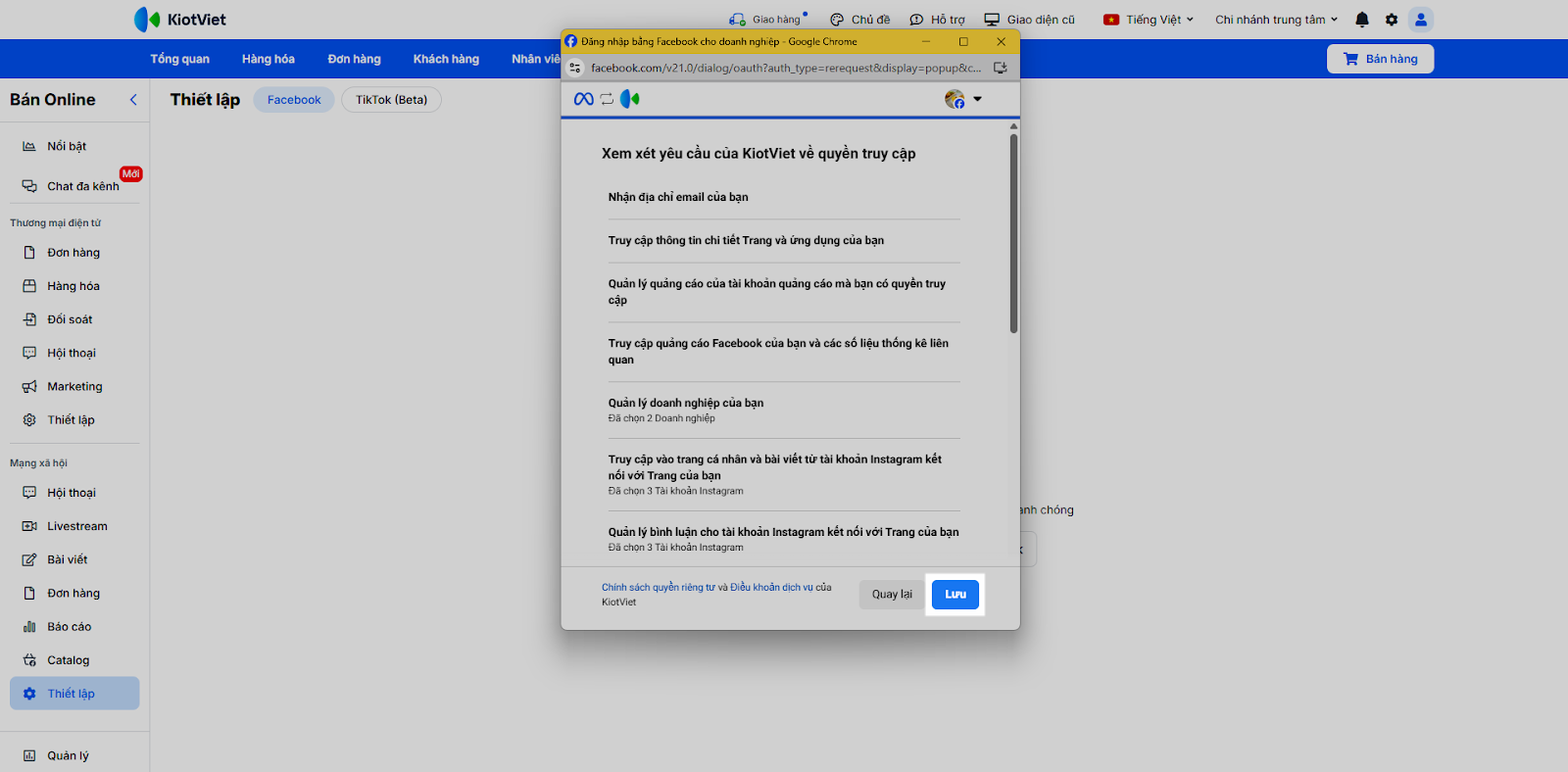
Task: Open Marketing in the sidebar
Action: [x=74, y=386]
